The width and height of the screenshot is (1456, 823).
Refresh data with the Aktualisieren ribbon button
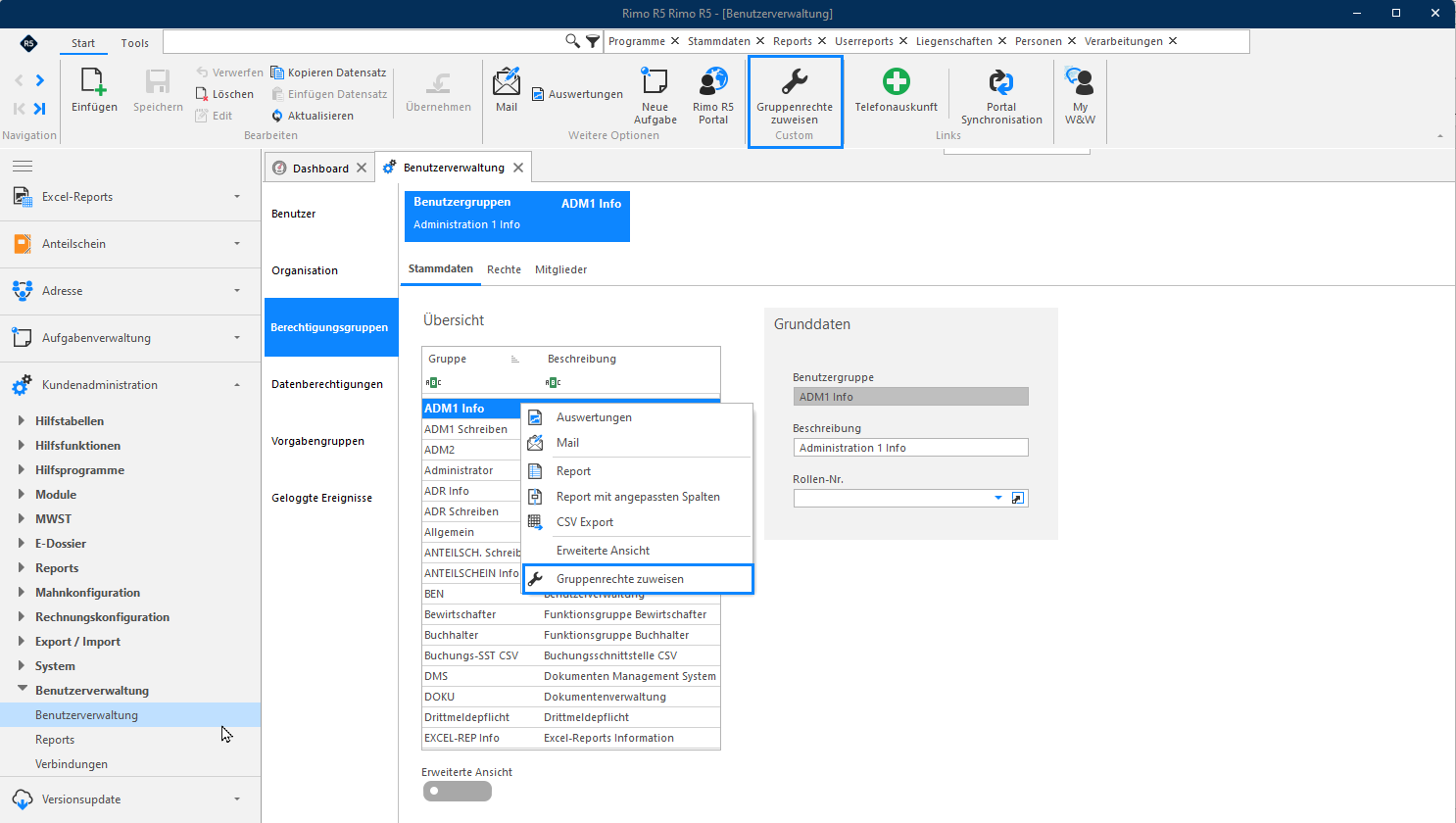[313, 116]
